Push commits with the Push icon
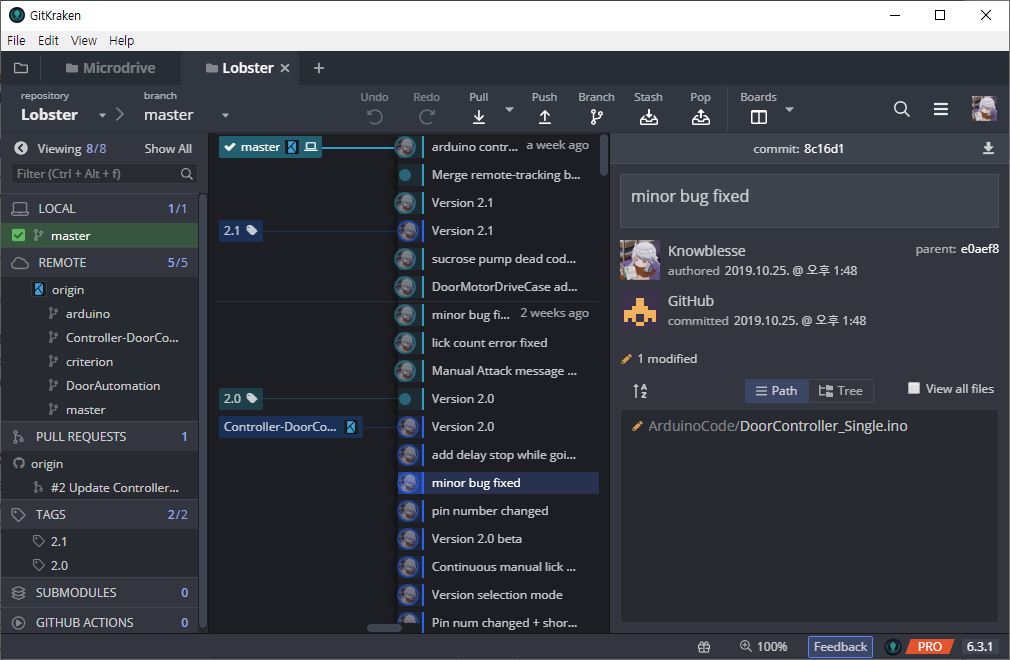Screen dimensions: 1010x660 (544, 117)
